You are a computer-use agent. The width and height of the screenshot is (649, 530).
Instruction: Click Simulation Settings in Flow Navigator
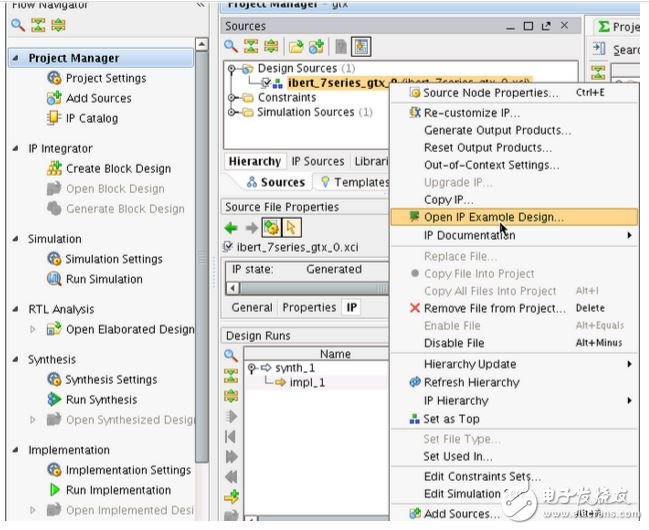click(x=113, y=259)
